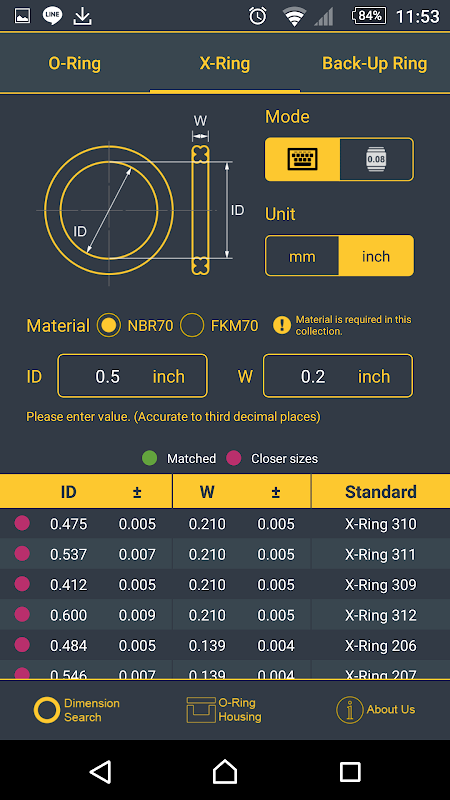Tap Android home navigation icon

225,770
